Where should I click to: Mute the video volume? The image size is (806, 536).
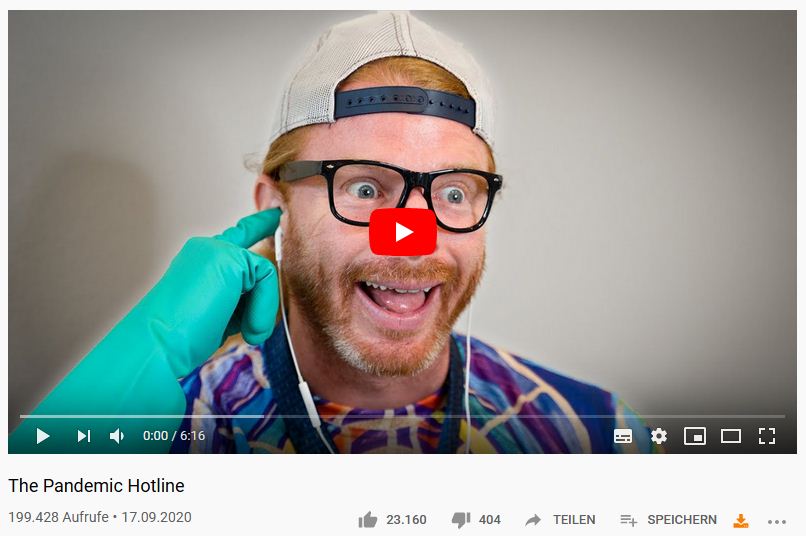117,436
